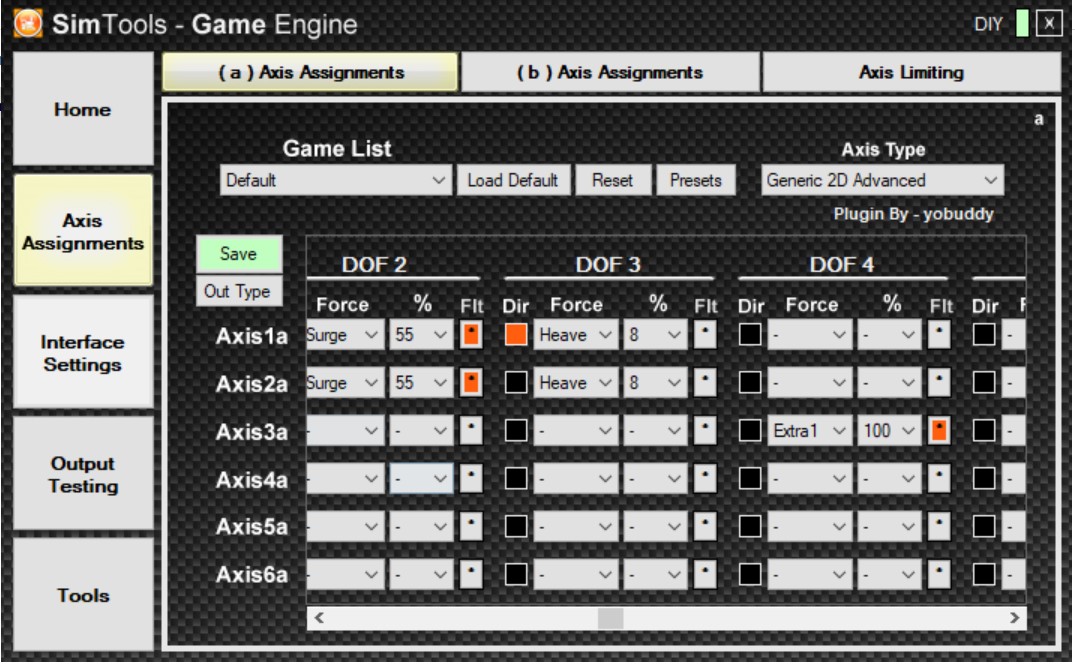Toggle the orange Axis1a DOF 3 Dir box
Image resolution: width=1075 pixels, height=664 pixels.
pos(516,334)
